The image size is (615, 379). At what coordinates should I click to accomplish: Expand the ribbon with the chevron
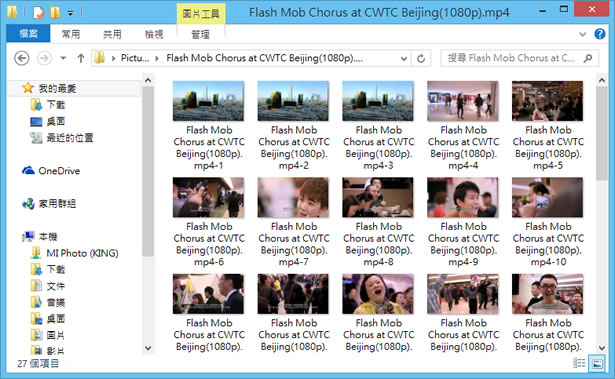[x=582, y=34]
